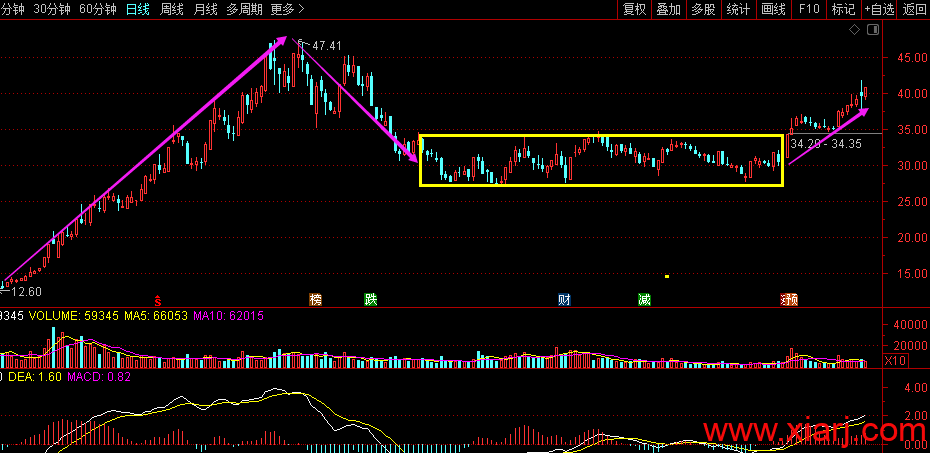930x453 pixels.
Task: Open the blue 财 event marker
Action: point(564,300)
